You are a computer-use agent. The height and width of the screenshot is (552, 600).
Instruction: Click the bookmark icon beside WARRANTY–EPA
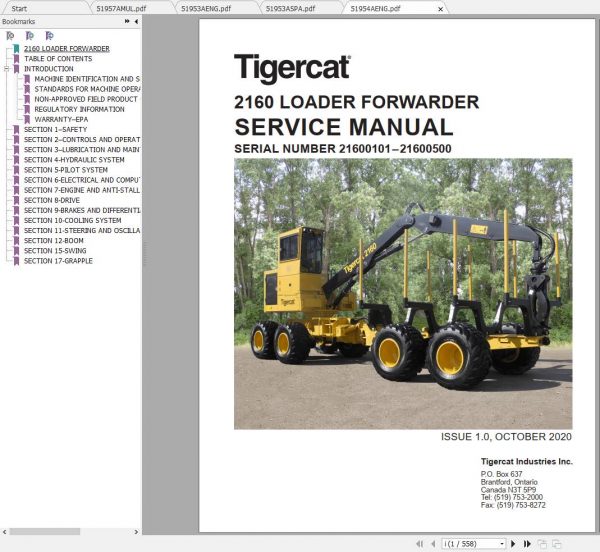pyautogui.click(x=27, y=119)
